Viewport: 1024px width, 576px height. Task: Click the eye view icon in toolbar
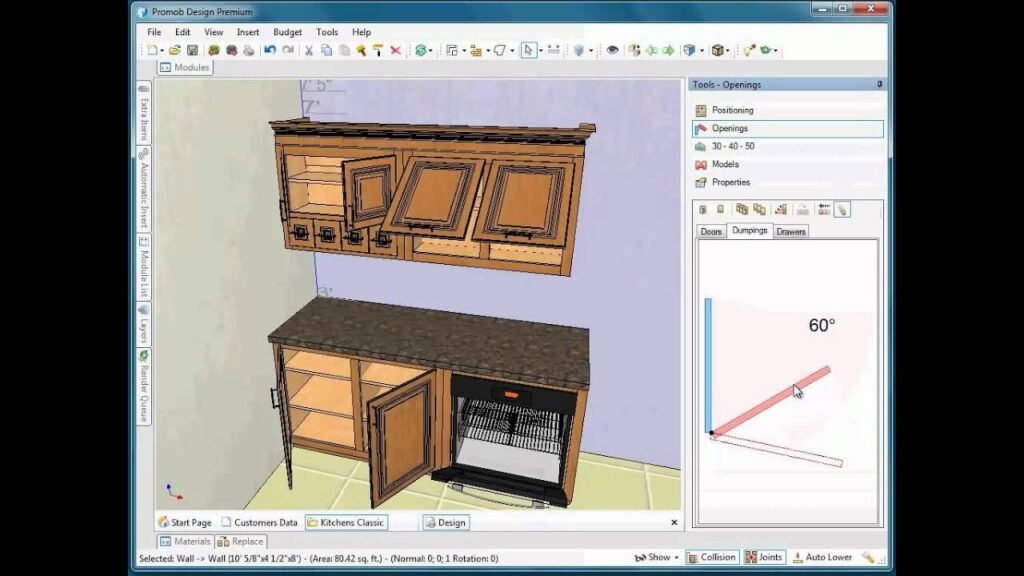(x=612, y=50)
